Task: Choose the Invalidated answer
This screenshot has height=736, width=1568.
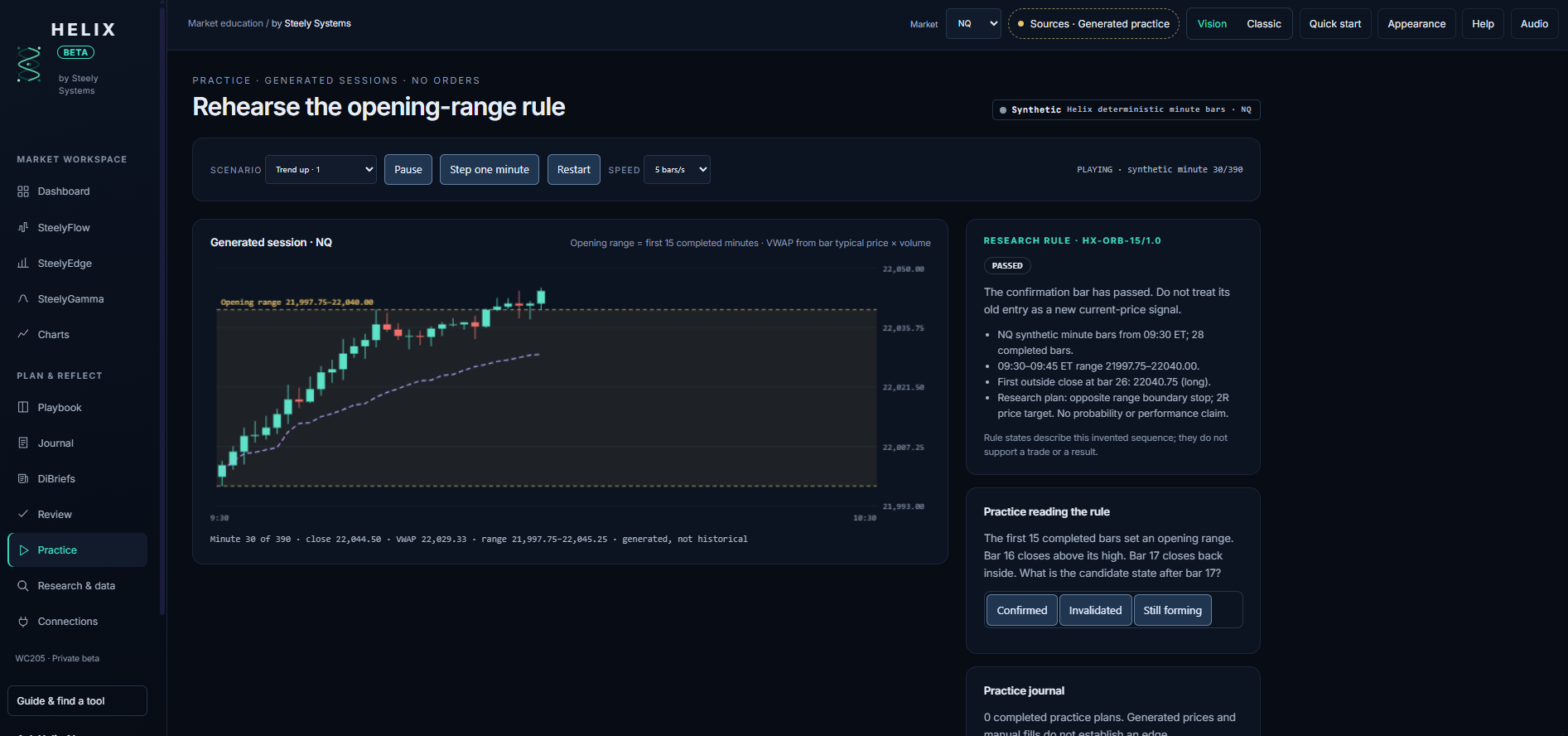Action: pos(1095,610)
